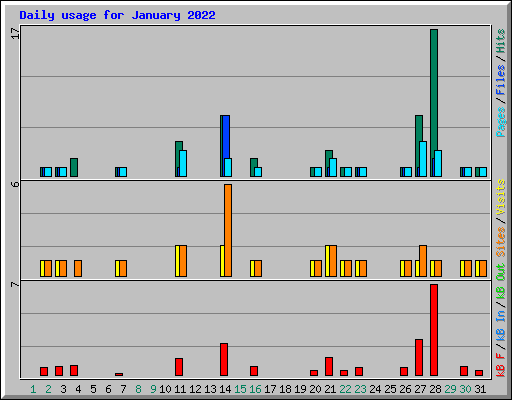Click the tallest red kB bar on day 28
The image size is (512, 400).
[434, 330]
